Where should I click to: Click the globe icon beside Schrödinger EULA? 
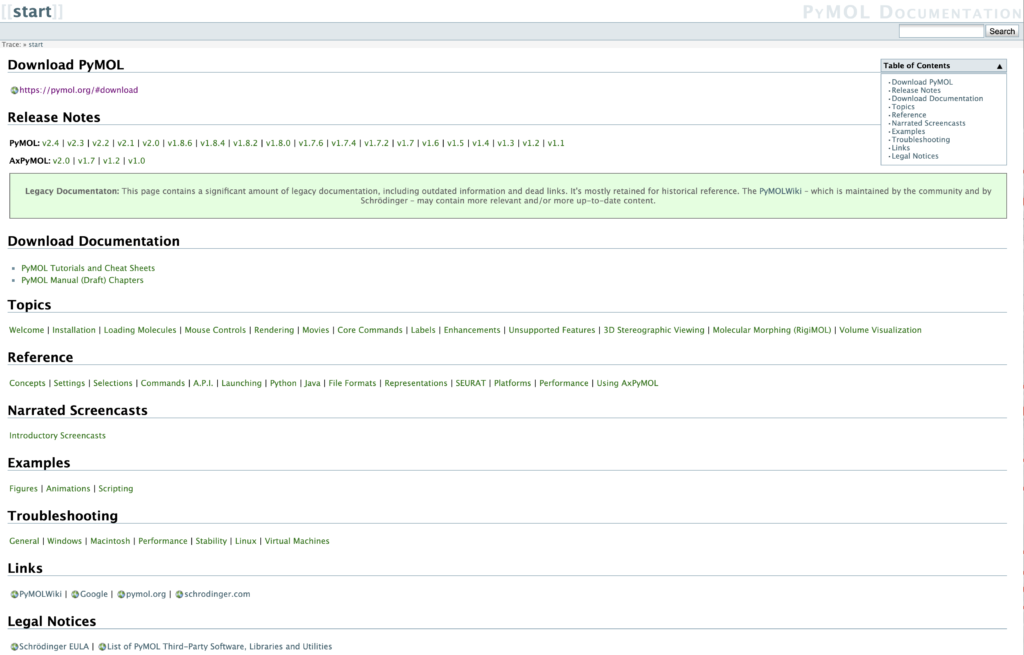pyautogui.click(x=14, y=647)
